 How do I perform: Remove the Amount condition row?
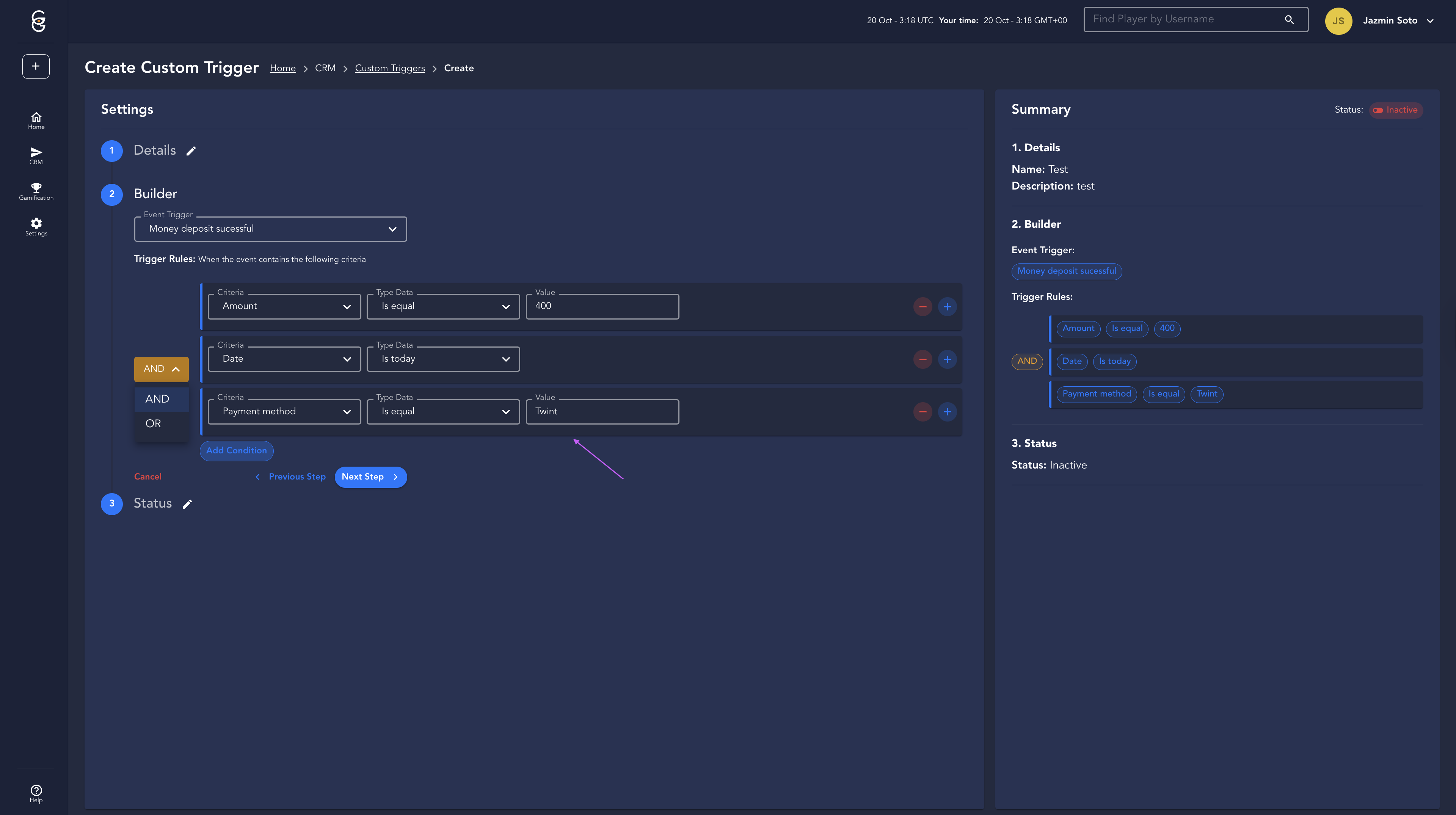point(923,307)
